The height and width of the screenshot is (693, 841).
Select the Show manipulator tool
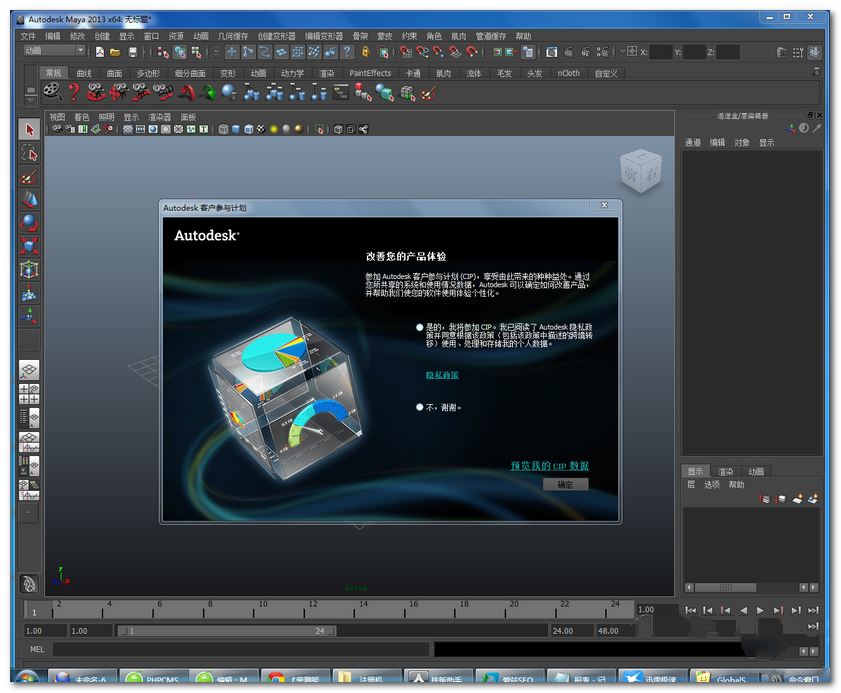tap(29, 316)
